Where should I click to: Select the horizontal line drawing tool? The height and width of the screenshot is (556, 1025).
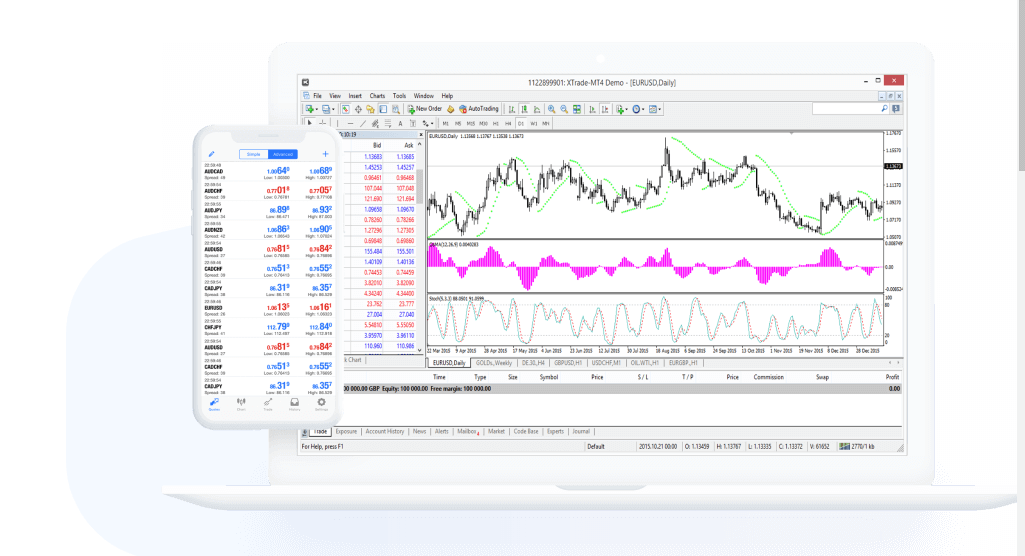(x=350, y=123)
